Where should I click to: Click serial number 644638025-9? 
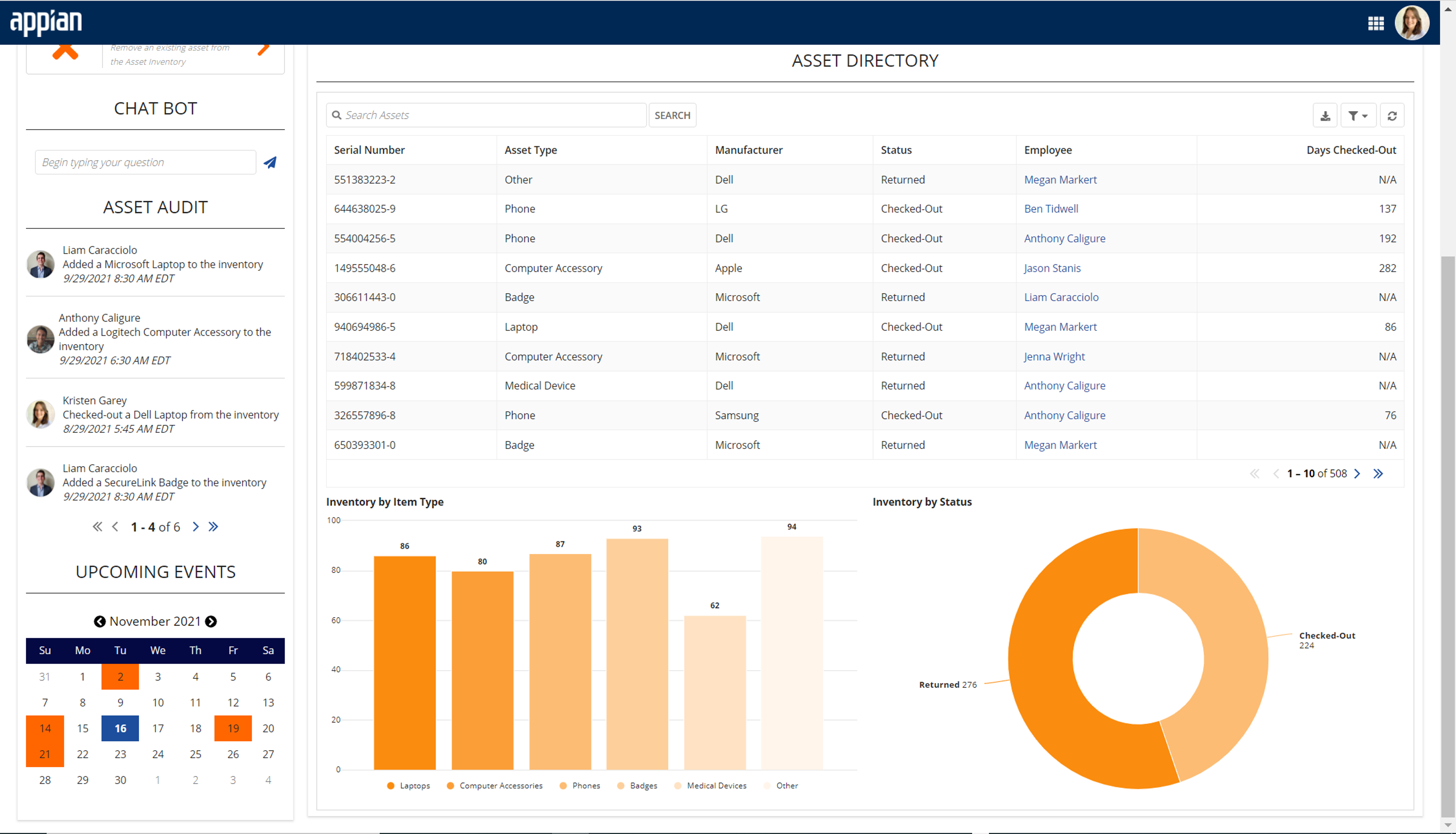(x=365, y=209)
